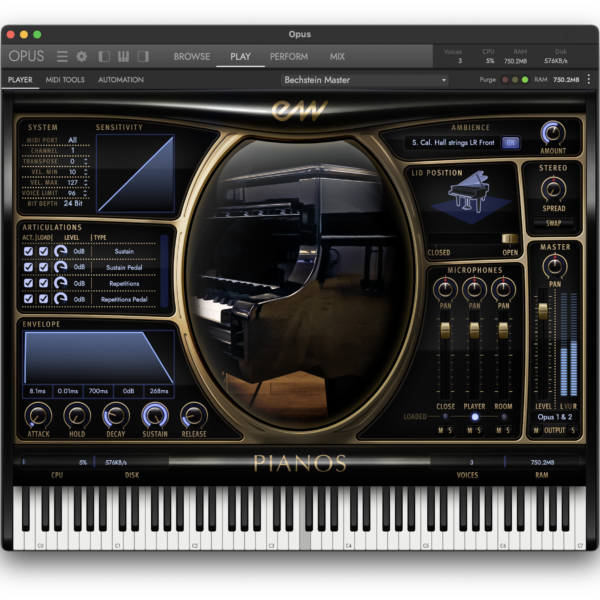Click the Vel. Min stepper arrows
The image size is (600, 600).
coord(85,172)
